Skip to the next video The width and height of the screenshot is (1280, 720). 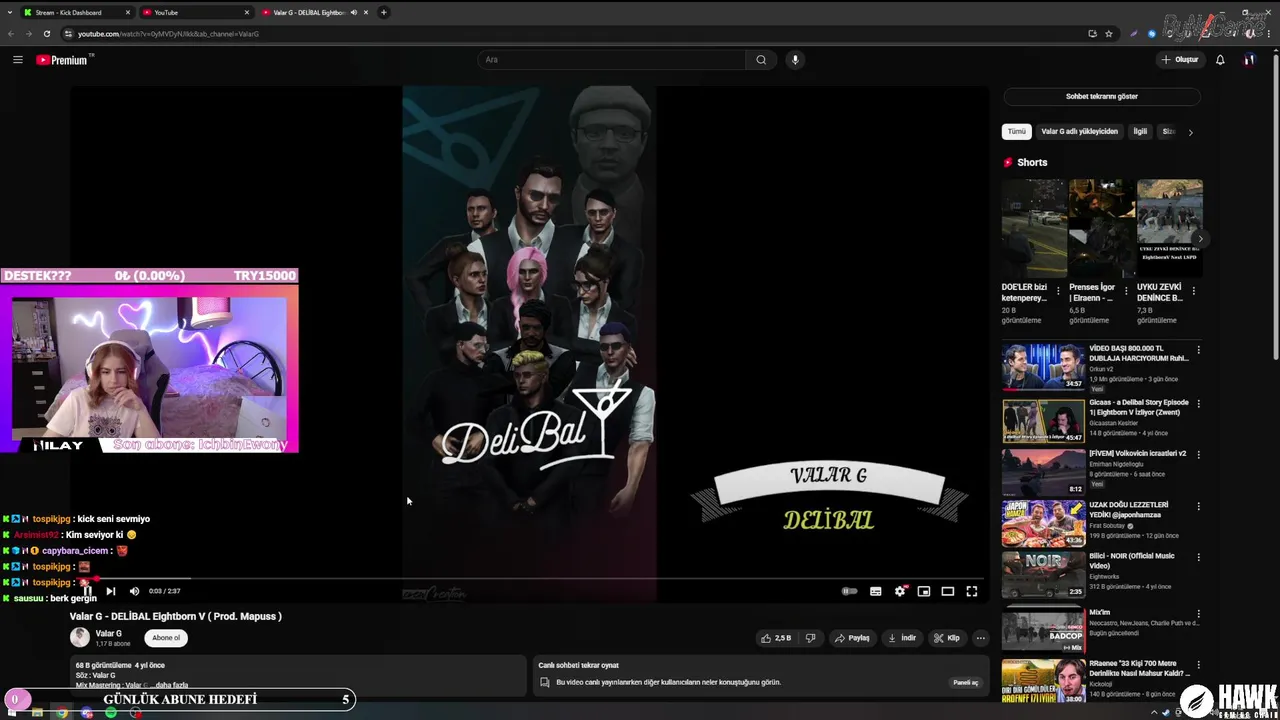click(x=111, y=591)
